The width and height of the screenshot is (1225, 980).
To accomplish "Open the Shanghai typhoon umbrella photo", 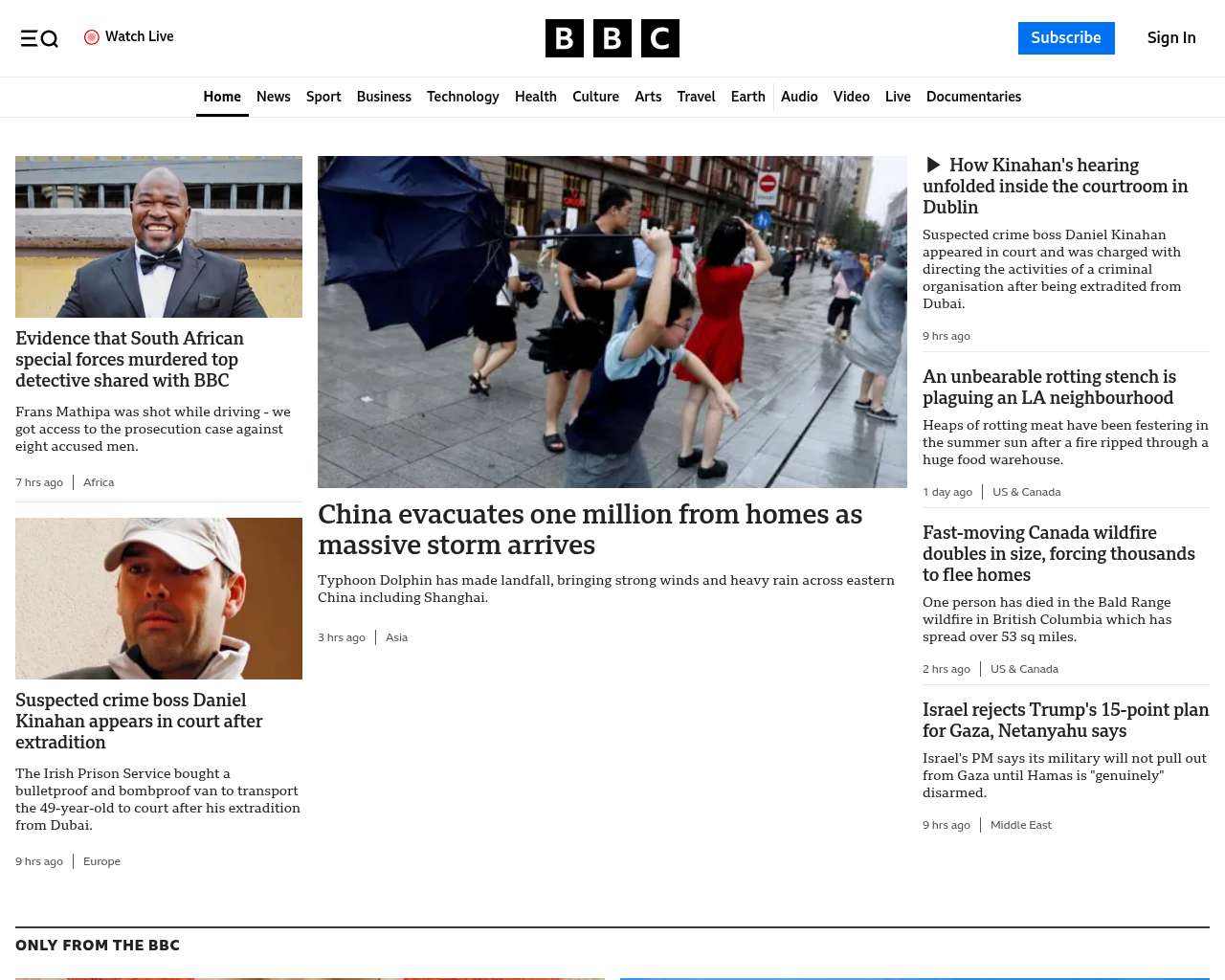I will pos(612,322).
